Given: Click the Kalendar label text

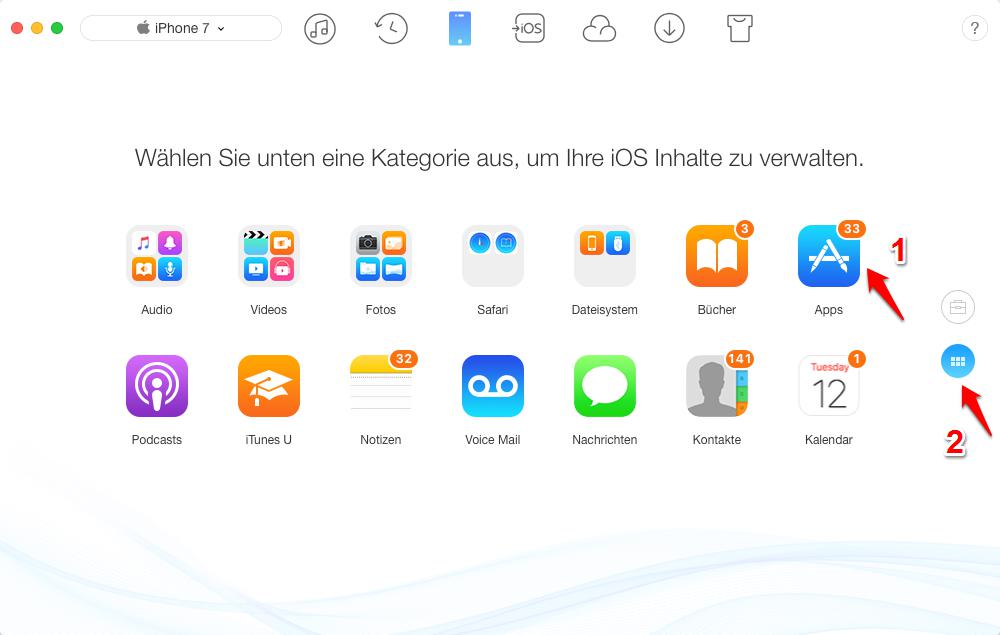Looking at the screenshot, I should pyautogui.click(x=828, y=440).
